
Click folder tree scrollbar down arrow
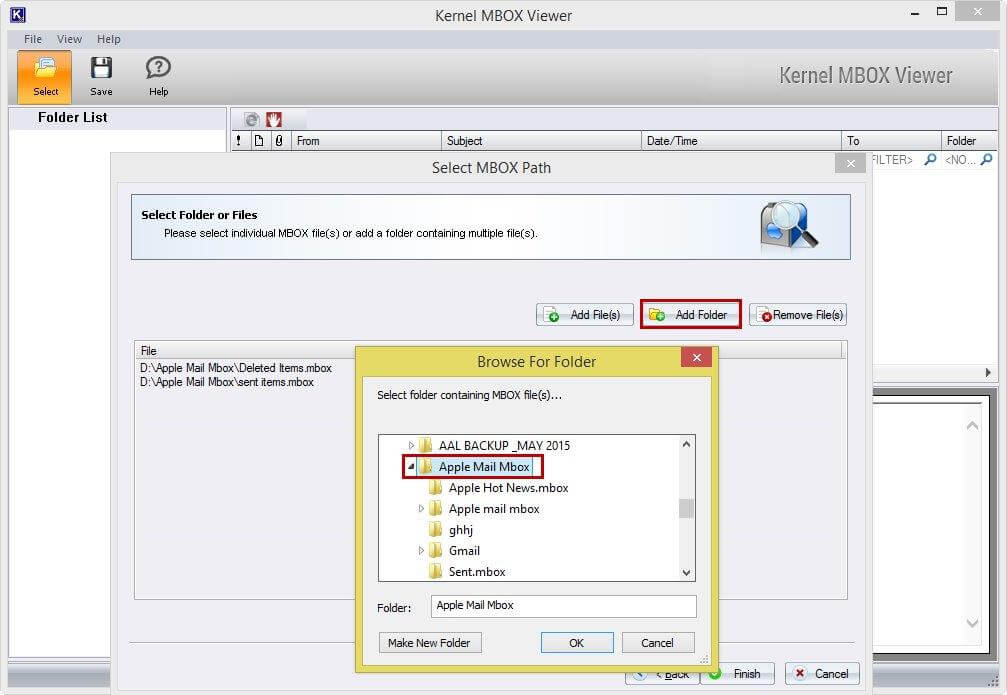(686, 572)
